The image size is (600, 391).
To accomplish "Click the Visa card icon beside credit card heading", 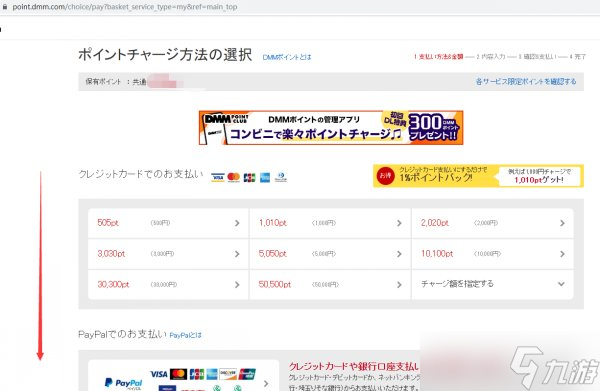I will coord(218,178).
